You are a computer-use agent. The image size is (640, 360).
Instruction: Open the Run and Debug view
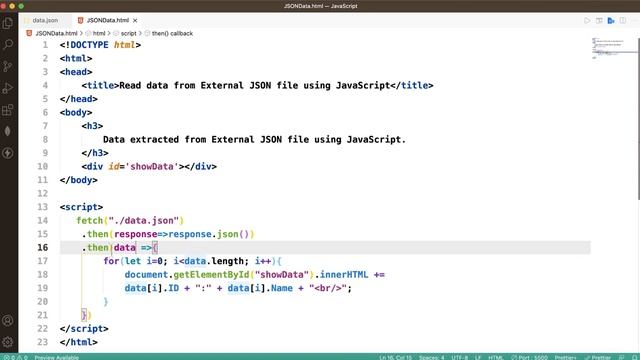tap(8, 88)
